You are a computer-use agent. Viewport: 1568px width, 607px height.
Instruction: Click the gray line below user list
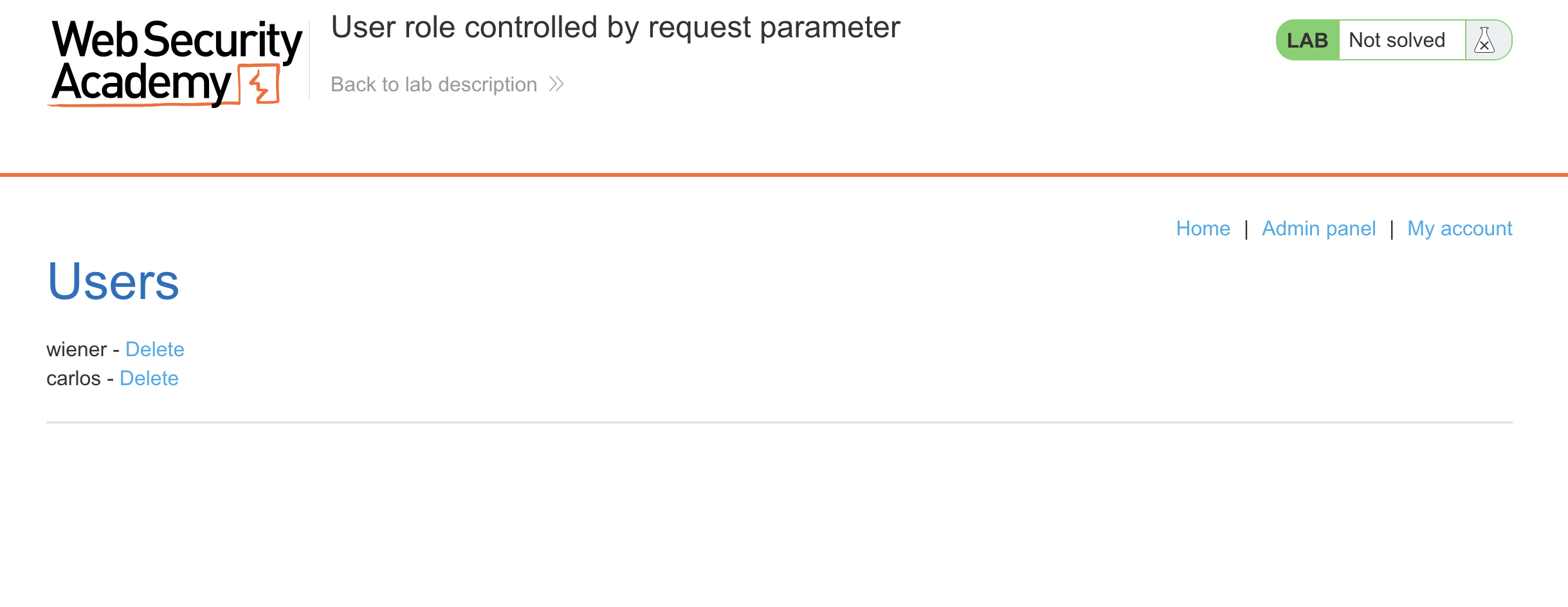[x=779, y=422]
